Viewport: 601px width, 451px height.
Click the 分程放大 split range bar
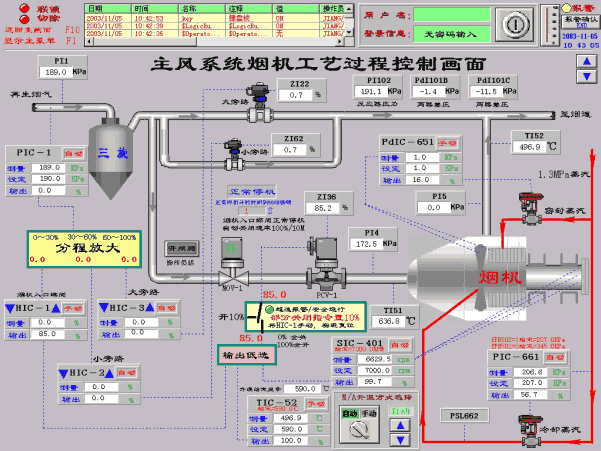[83, 245]
